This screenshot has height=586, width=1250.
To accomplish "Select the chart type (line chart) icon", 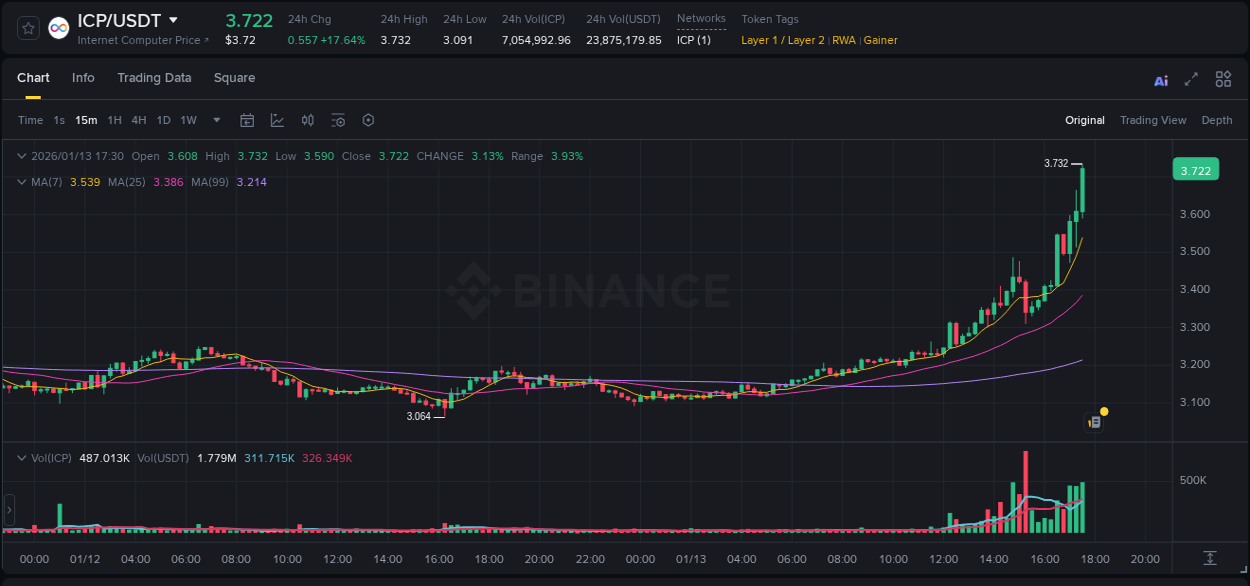I will coord(276,120).
